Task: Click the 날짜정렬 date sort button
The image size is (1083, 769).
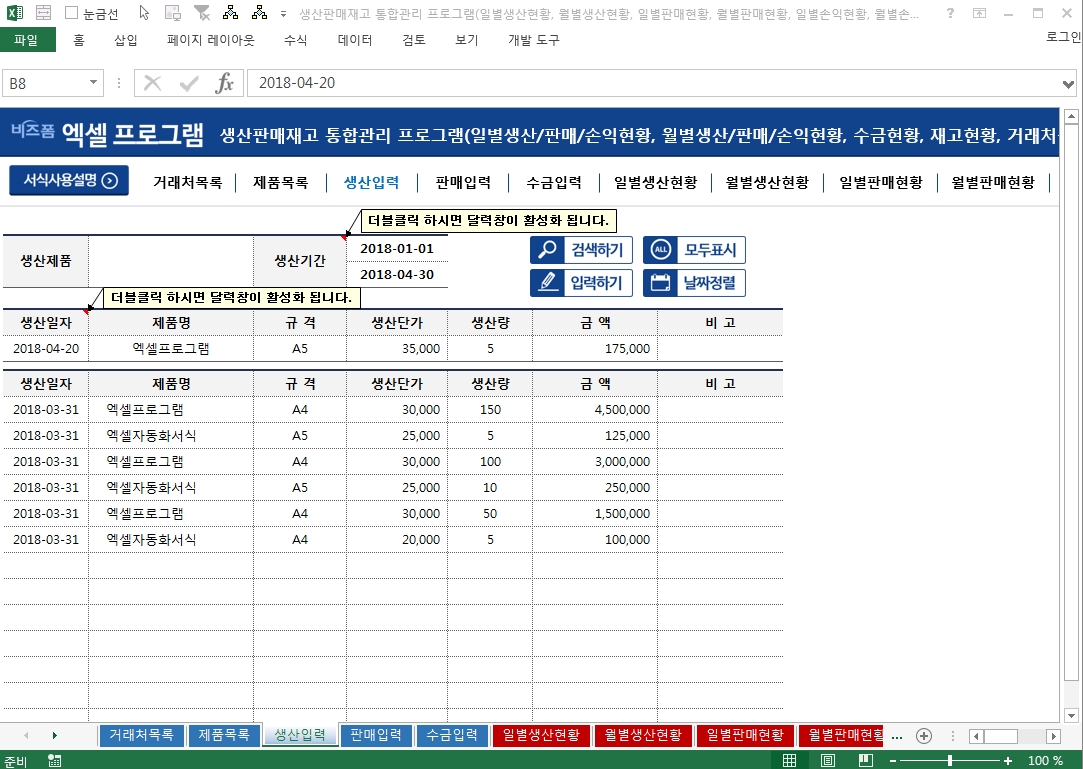Action: (694, 283)
